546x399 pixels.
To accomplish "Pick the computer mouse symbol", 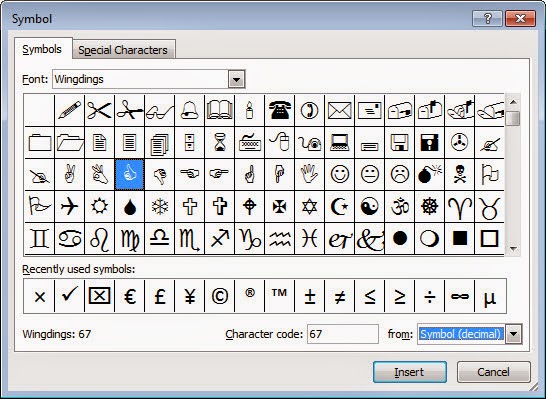I will click(279, 142).
